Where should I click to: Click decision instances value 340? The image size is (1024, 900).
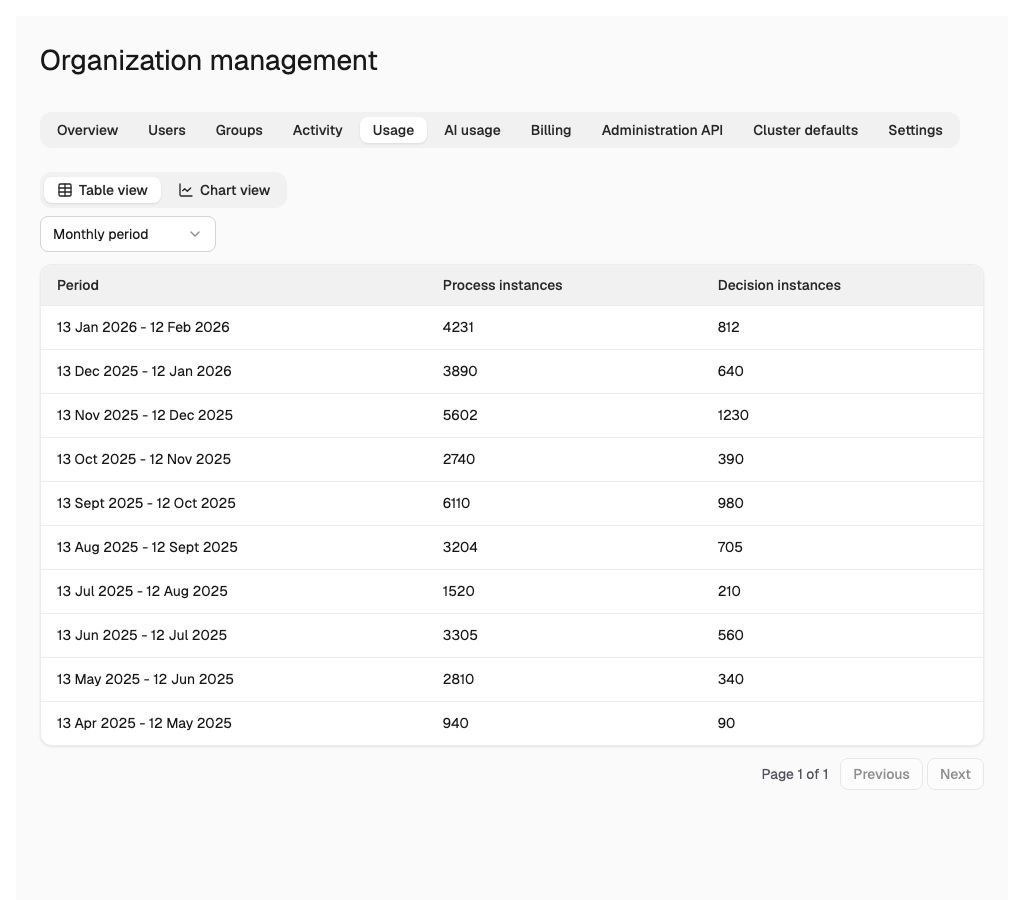click(x=730, y=679)
